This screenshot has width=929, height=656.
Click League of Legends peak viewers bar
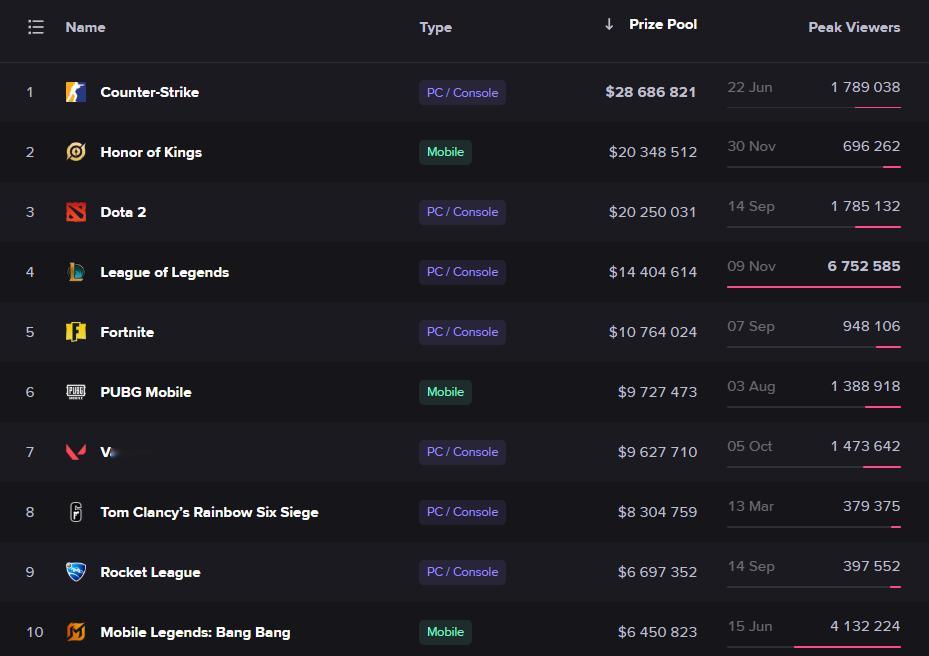point(813,286)
